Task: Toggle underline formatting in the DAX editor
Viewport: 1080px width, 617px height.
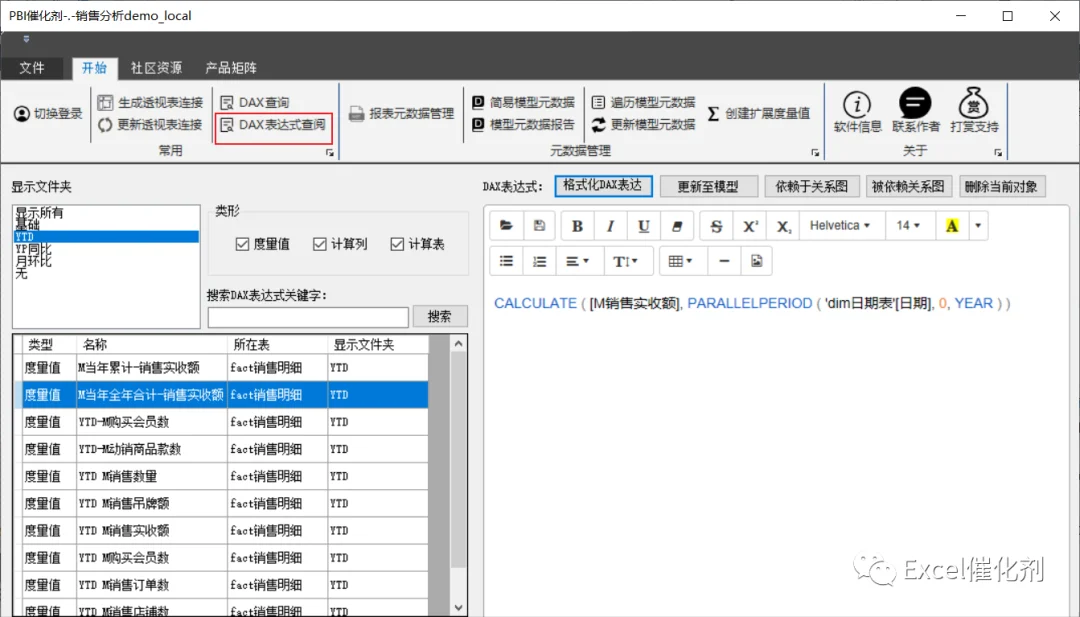Action: [643, 226]
